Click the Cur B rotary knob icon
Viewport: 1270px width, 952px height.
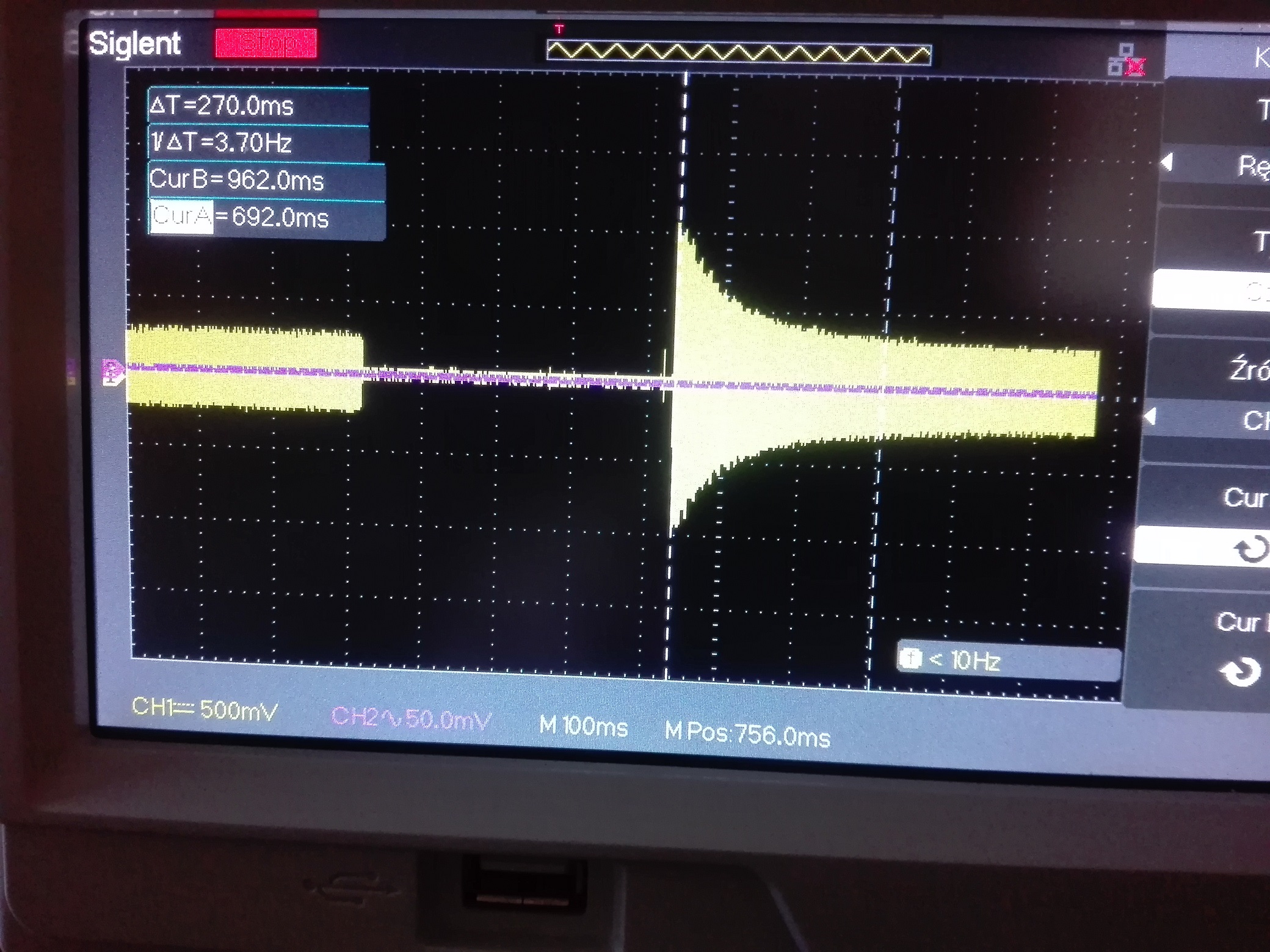coord(1239,672)
